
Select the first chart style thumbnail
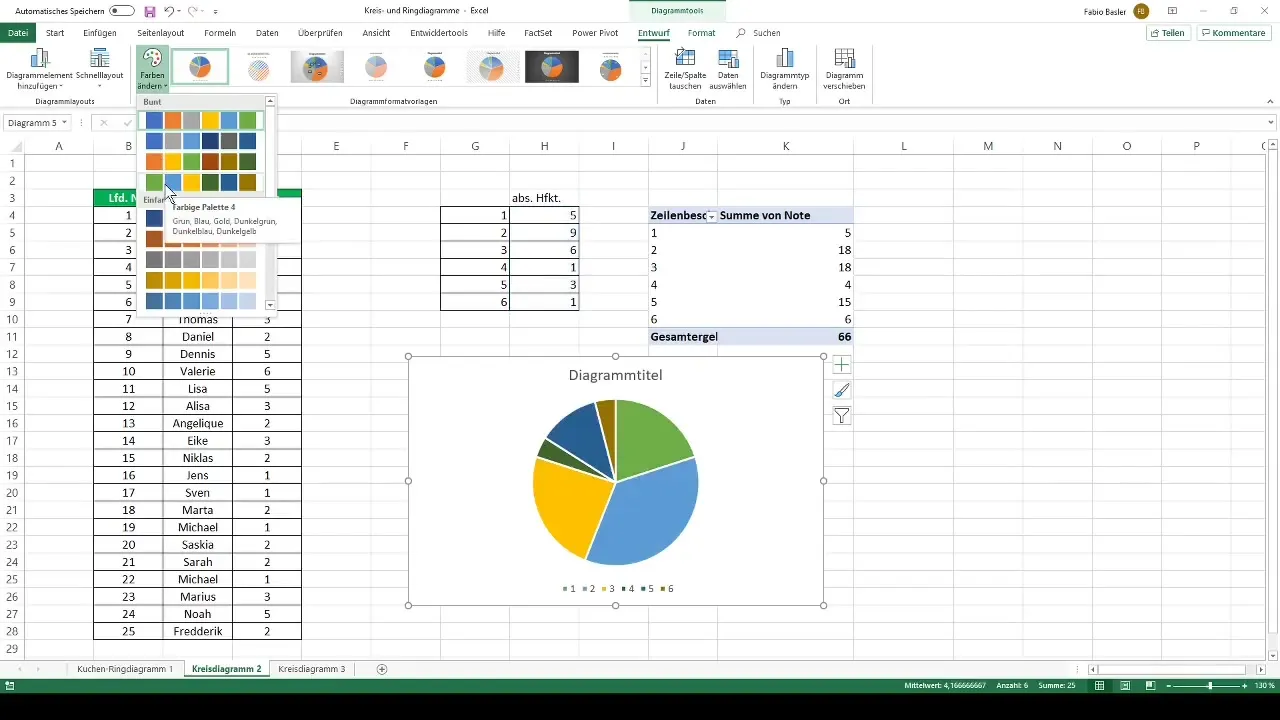pyautogui.click(x=200, y=67)
